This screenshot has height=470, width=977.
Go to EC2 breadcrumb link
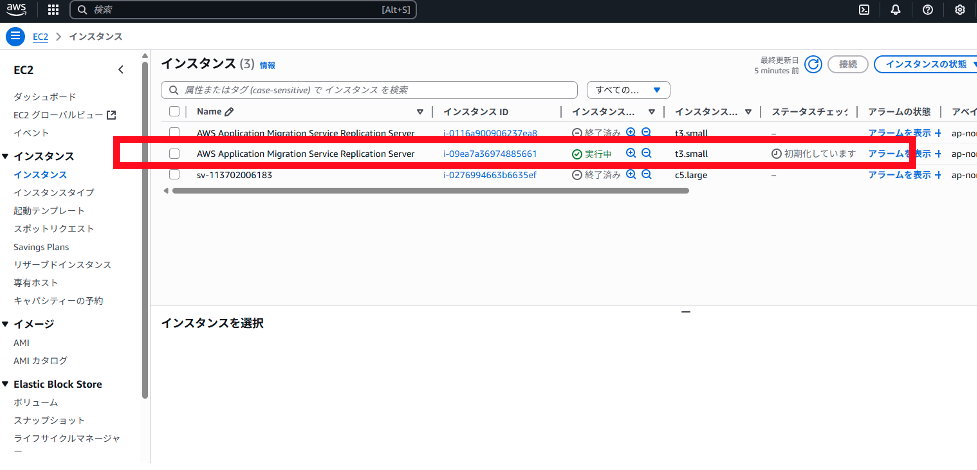[x=41, y=37]
